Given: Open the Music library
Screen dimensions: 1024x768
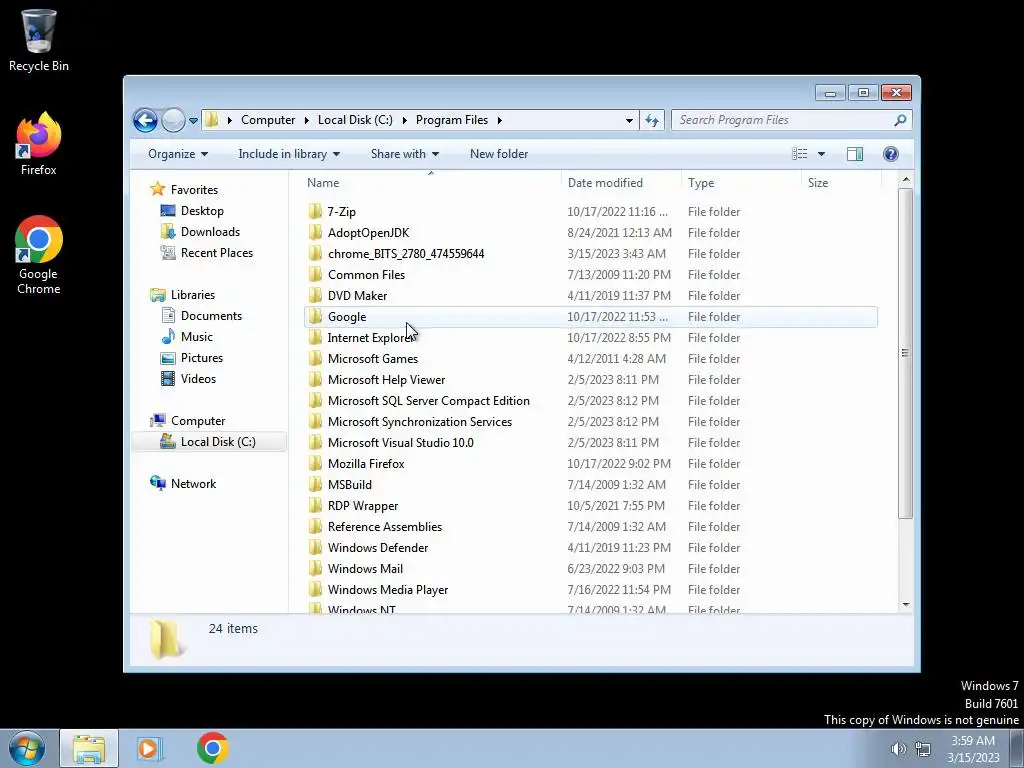Looking at the screenshot, I should pyautogui.click(x=197, y=337).
